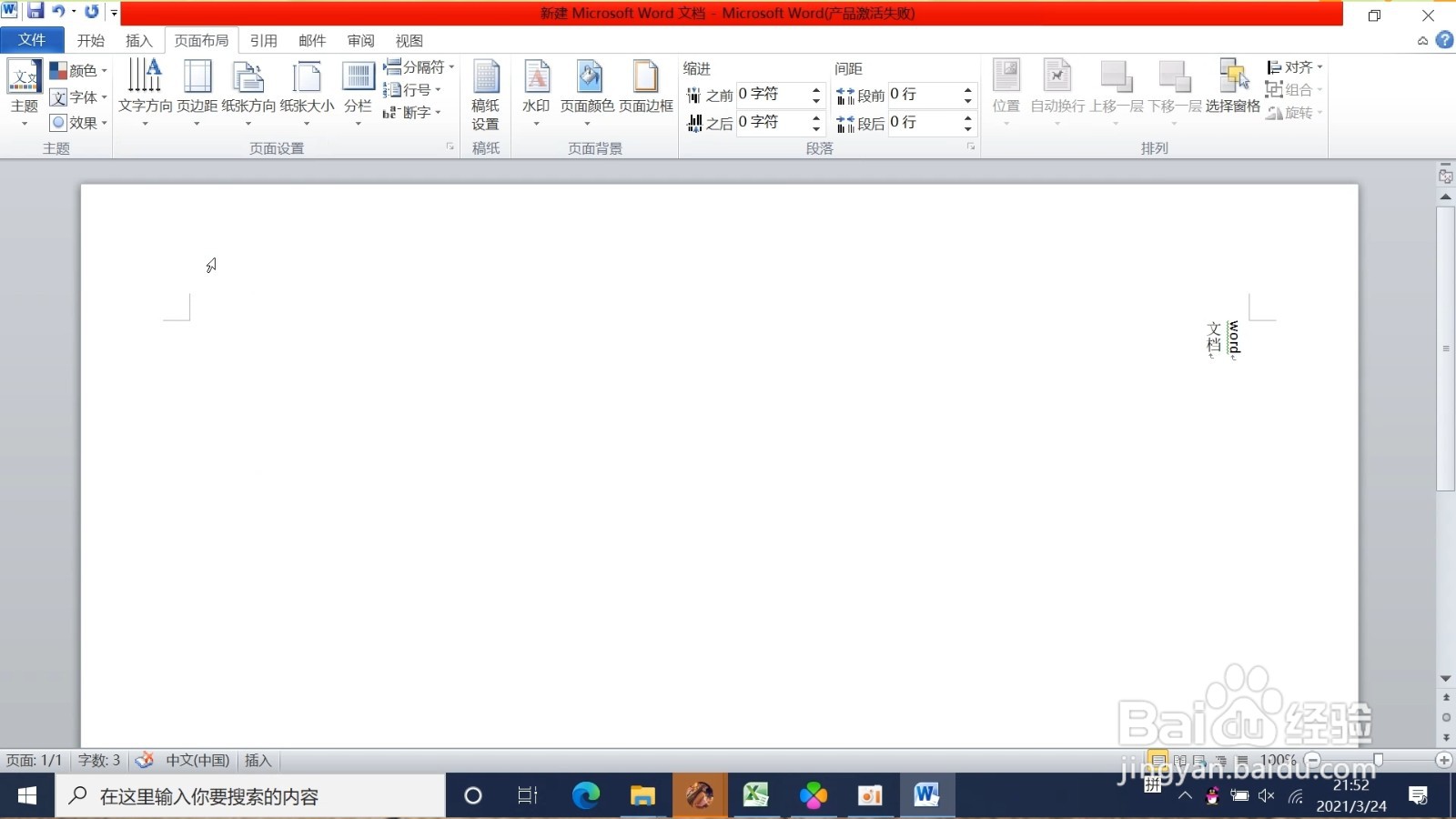
Task: Open Manuscript Paper settings (稿纸设置)
Action: click(x=485, y=96)
